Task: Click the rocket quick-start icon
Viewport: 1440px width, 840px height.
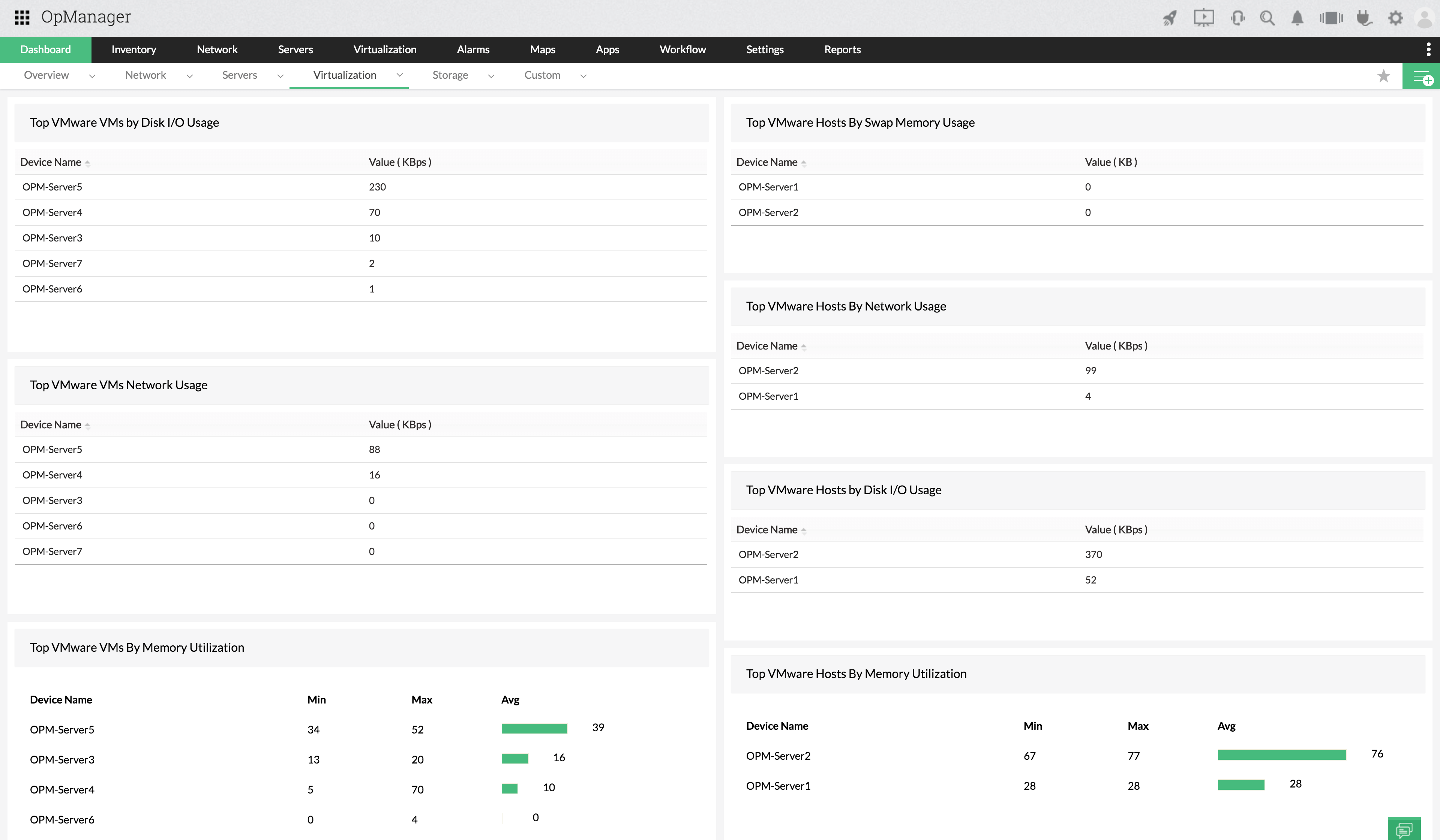Action: click(1169, 18)
